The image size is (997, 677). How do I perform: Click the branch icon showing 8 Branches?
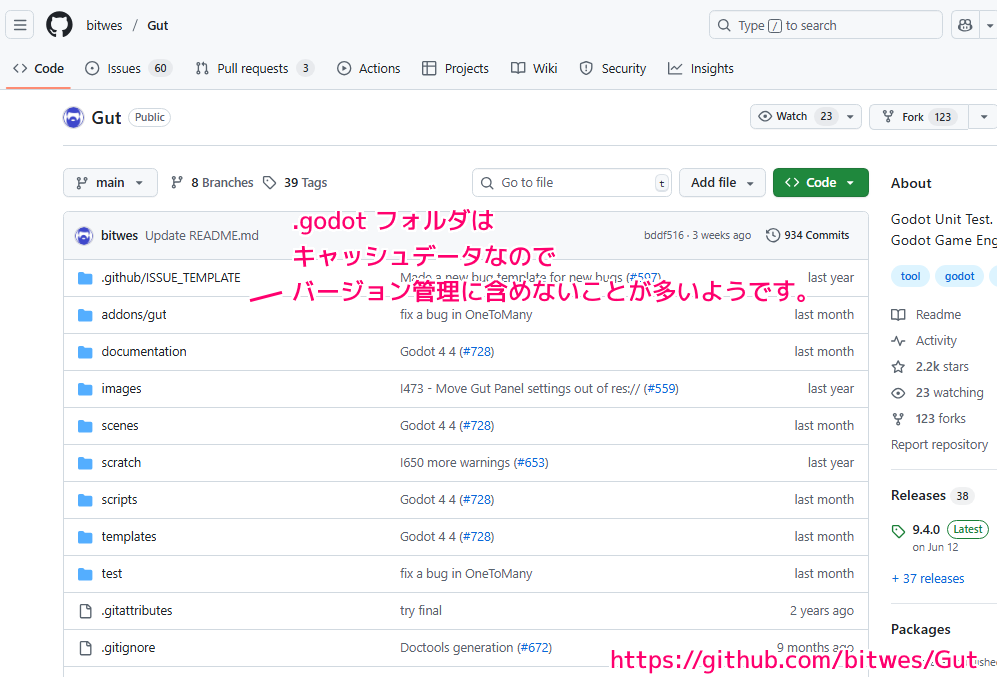177,182
